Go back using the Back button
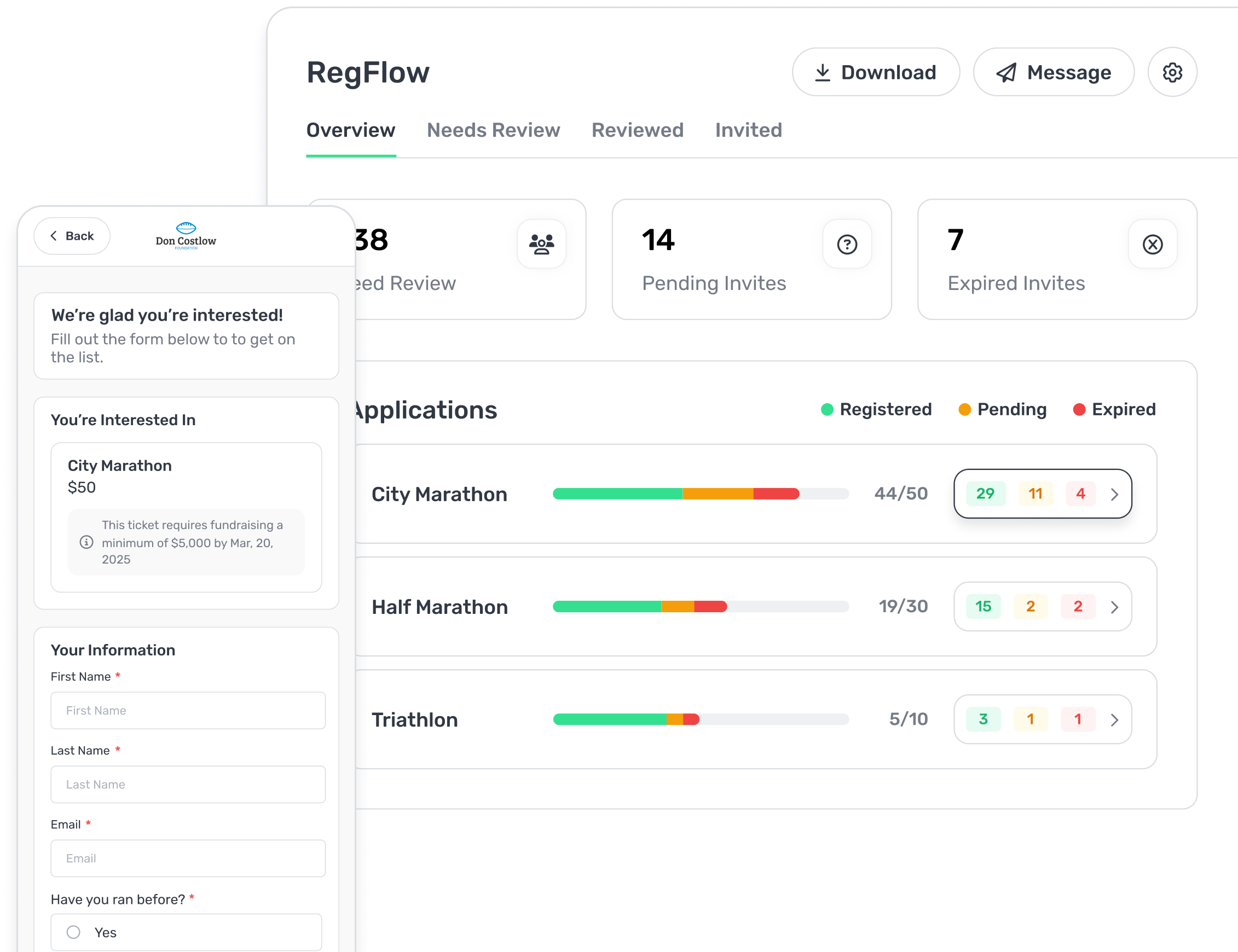This screenshot has height=952, width=1238. (72, 236)
